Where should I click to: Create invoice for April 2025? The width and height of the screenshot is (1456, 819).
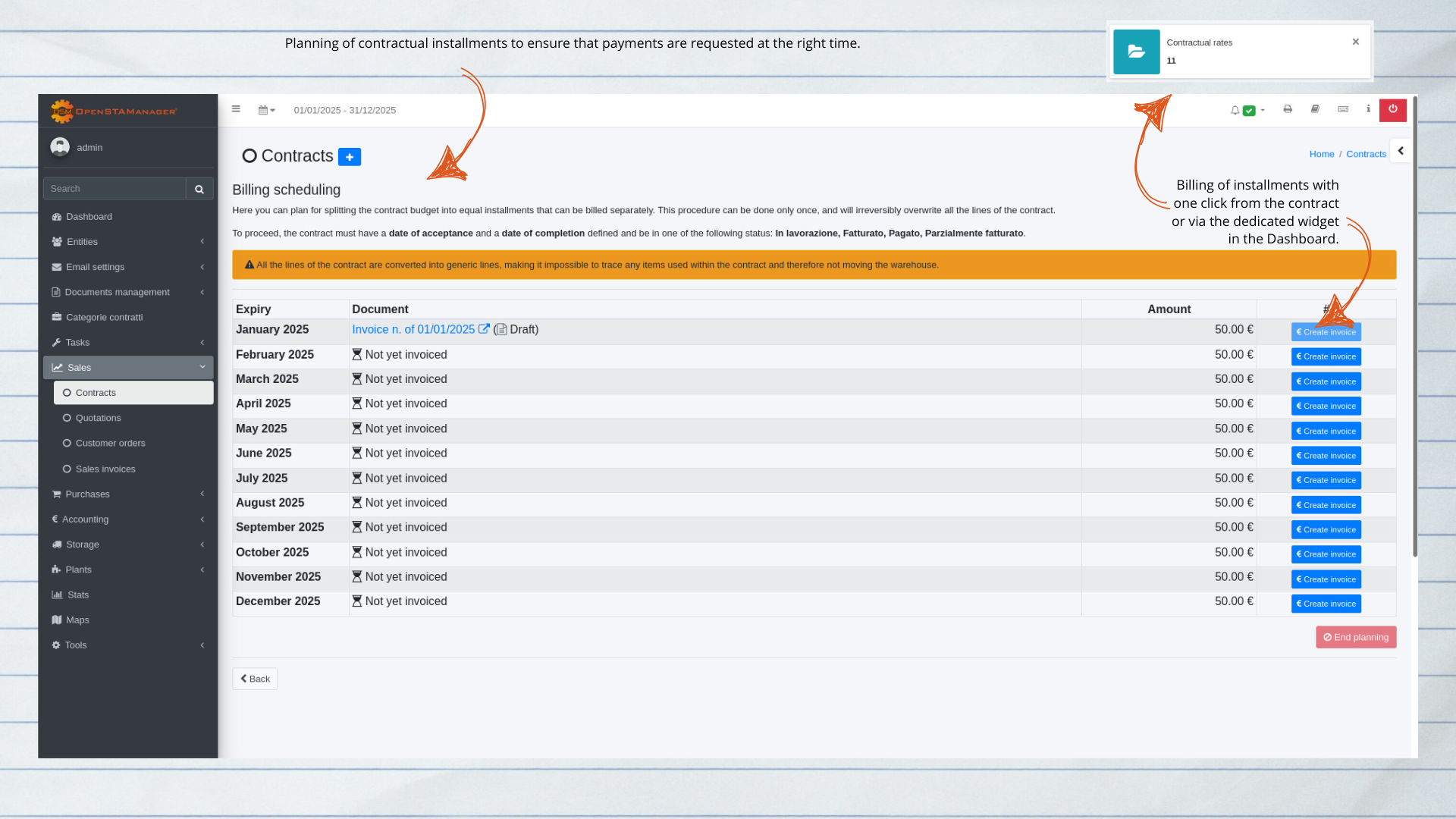pyautogui.click(x=1326, y=406)
